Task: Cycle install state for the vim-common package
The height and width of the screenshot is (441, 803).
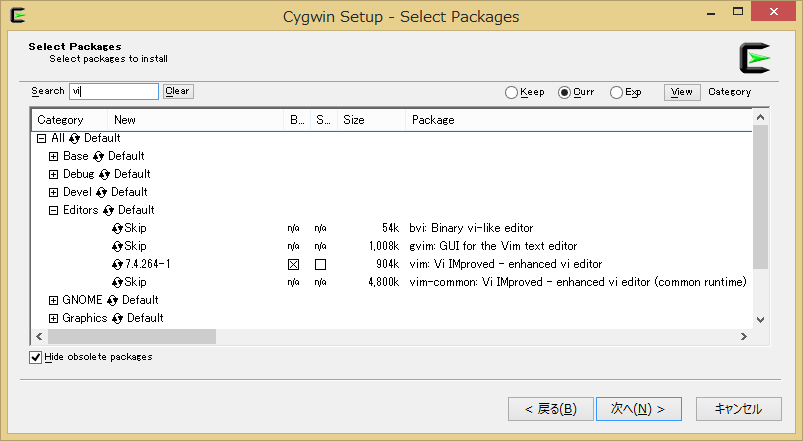Action: (117, 282)
